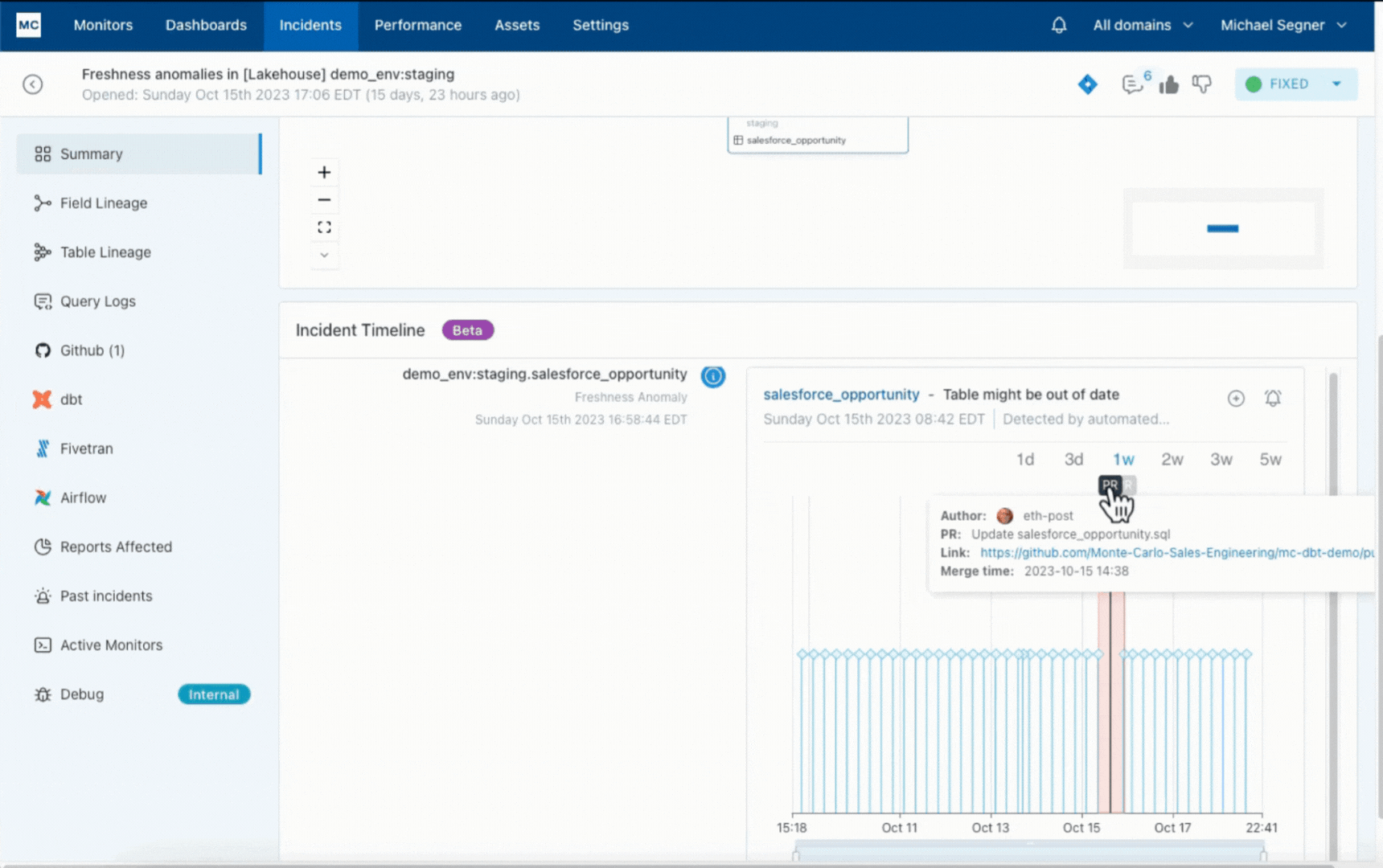Switch to the Settings tab
The height and width of the screenshot is (868, 1383).
[601, 25]
